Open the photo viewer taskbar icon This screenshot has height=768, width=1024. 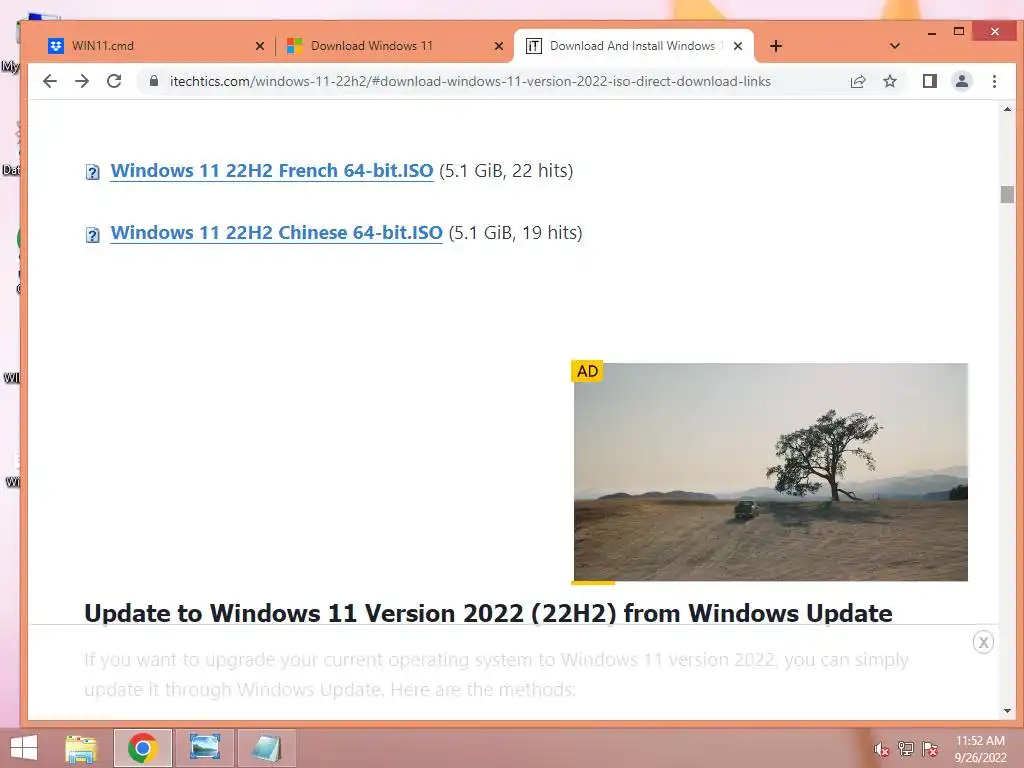coord(204,748)
